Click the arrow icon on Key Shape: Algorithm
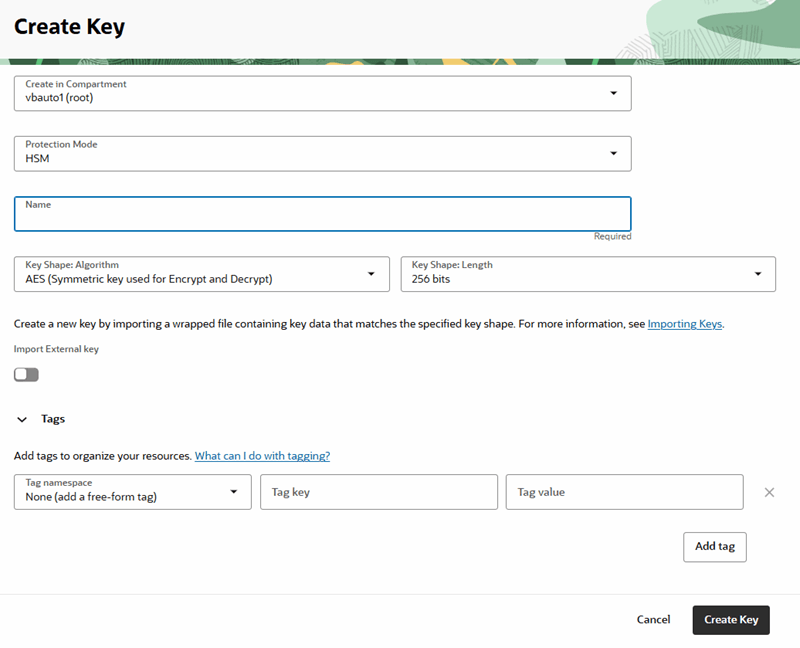Image resolution: width=800 pixels, height=648 pixels. [x=373, y=273]
